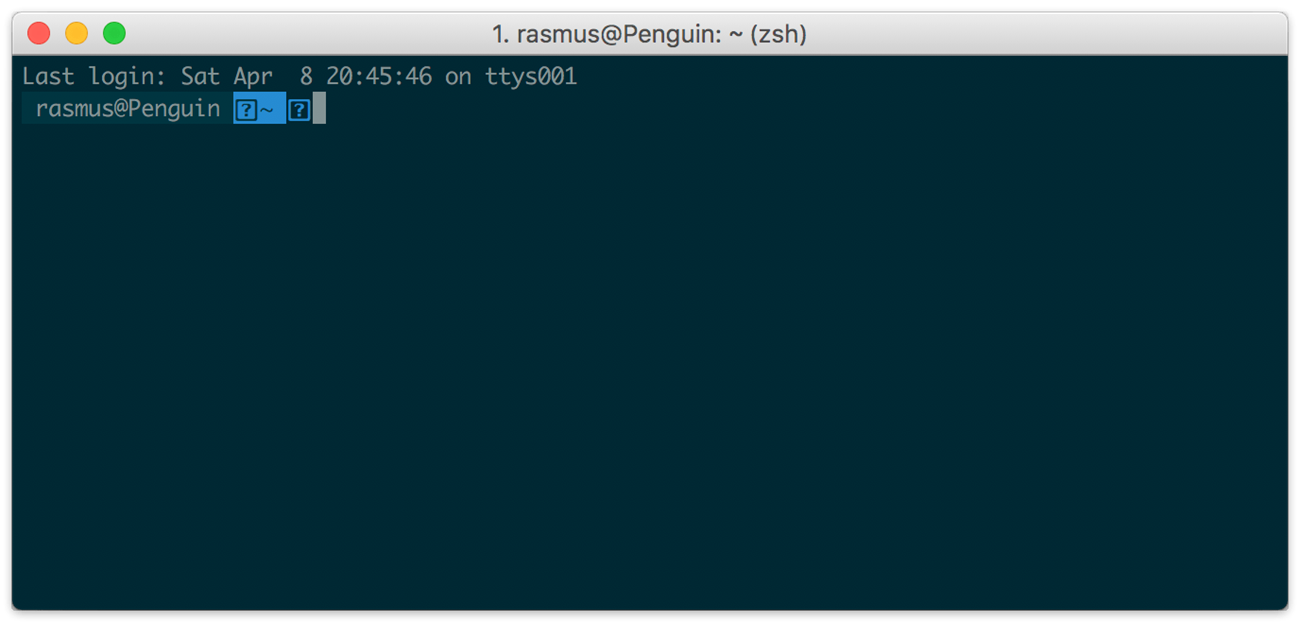Click the Sat day text in the login line
Screen dimensions: 1300x622
tap(200, 77)
